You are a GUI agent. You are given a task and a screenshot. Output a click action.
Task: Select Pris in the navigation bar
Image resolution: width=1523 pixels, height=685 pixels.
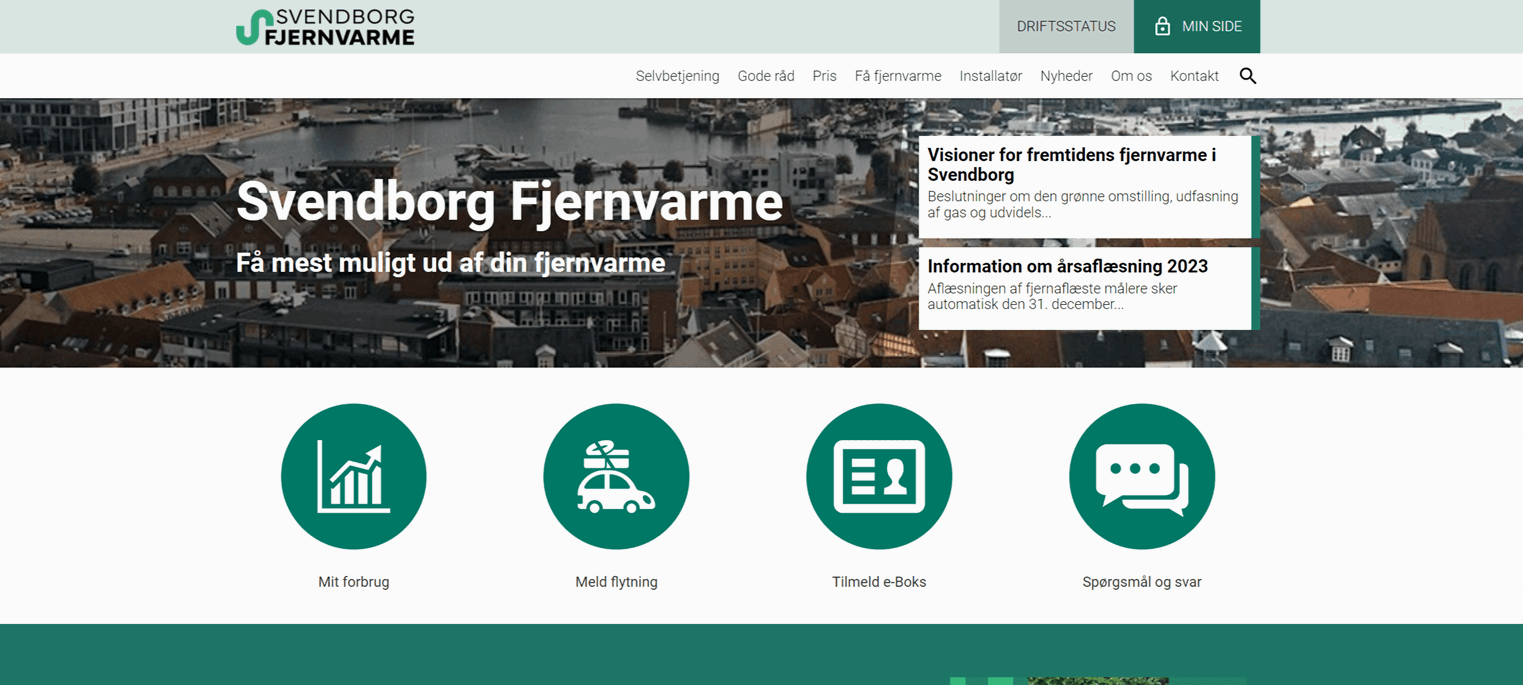[x=824, y=76]
